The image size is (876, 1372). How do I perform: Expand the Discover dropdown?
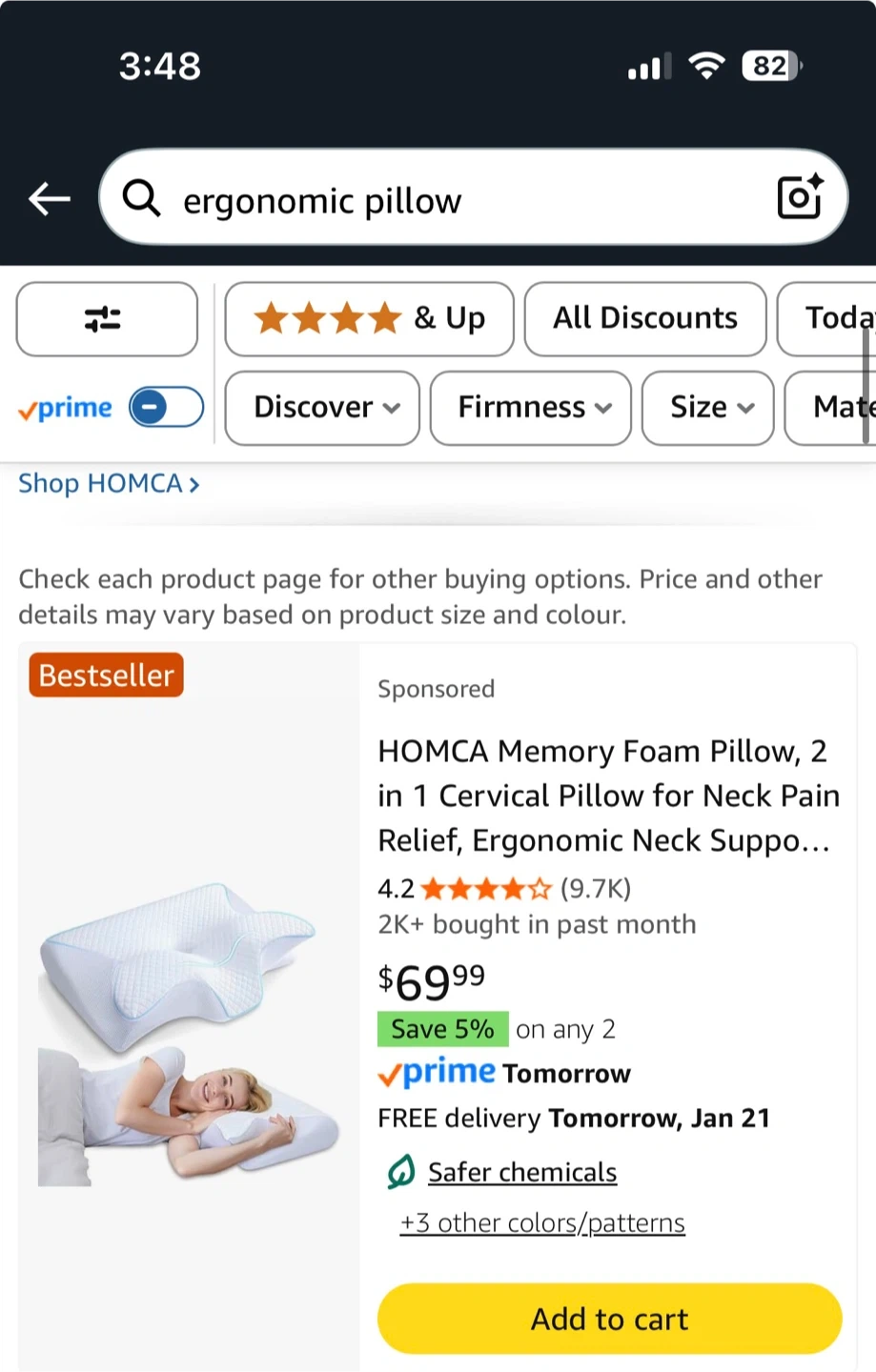[323, 408]
